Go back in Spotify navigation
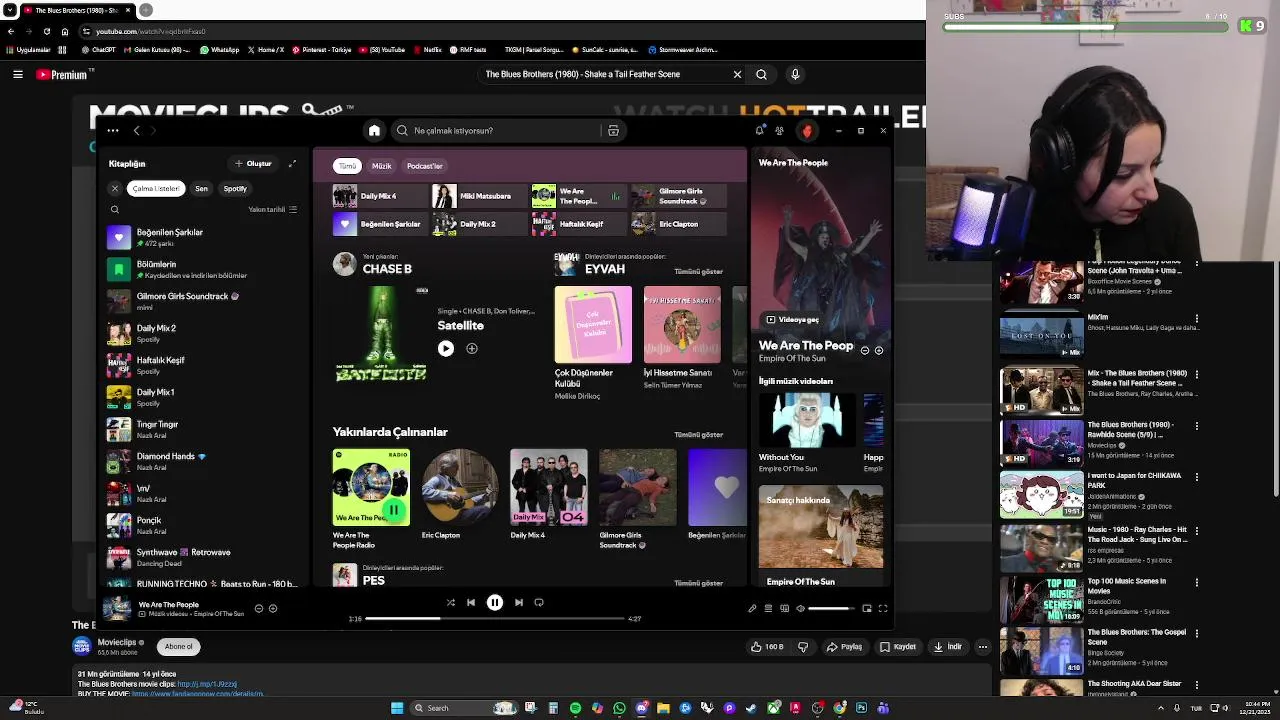Screen dimensions: 1280x720 [x=137, y=131]
